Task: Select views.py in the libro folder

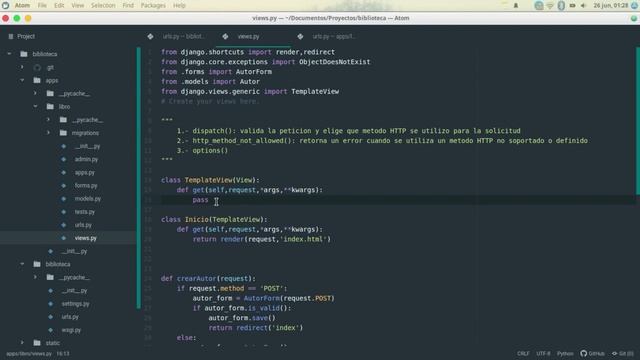Action: point(86,238)
